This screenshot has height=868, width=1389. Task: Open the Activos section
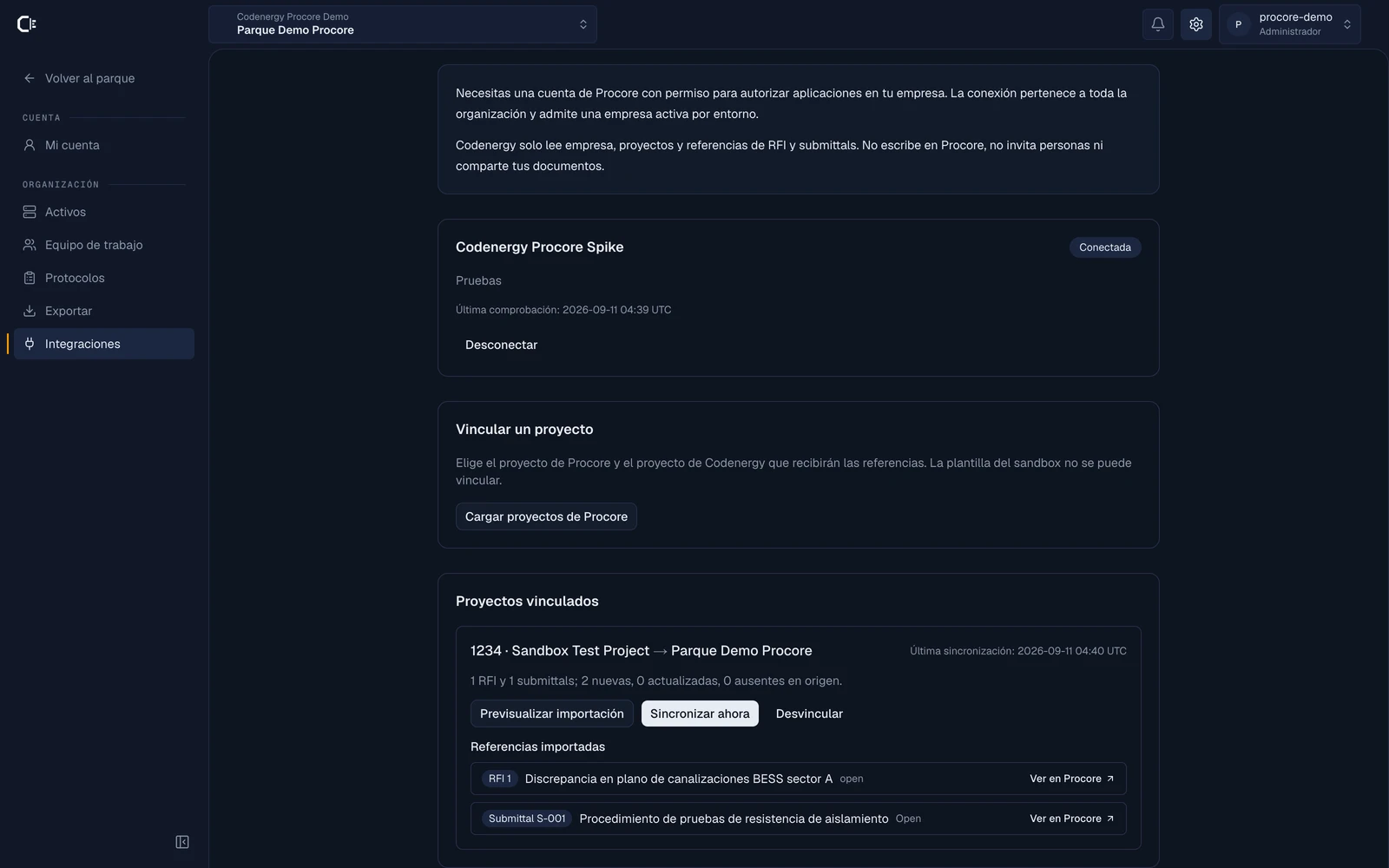point(104,212)
